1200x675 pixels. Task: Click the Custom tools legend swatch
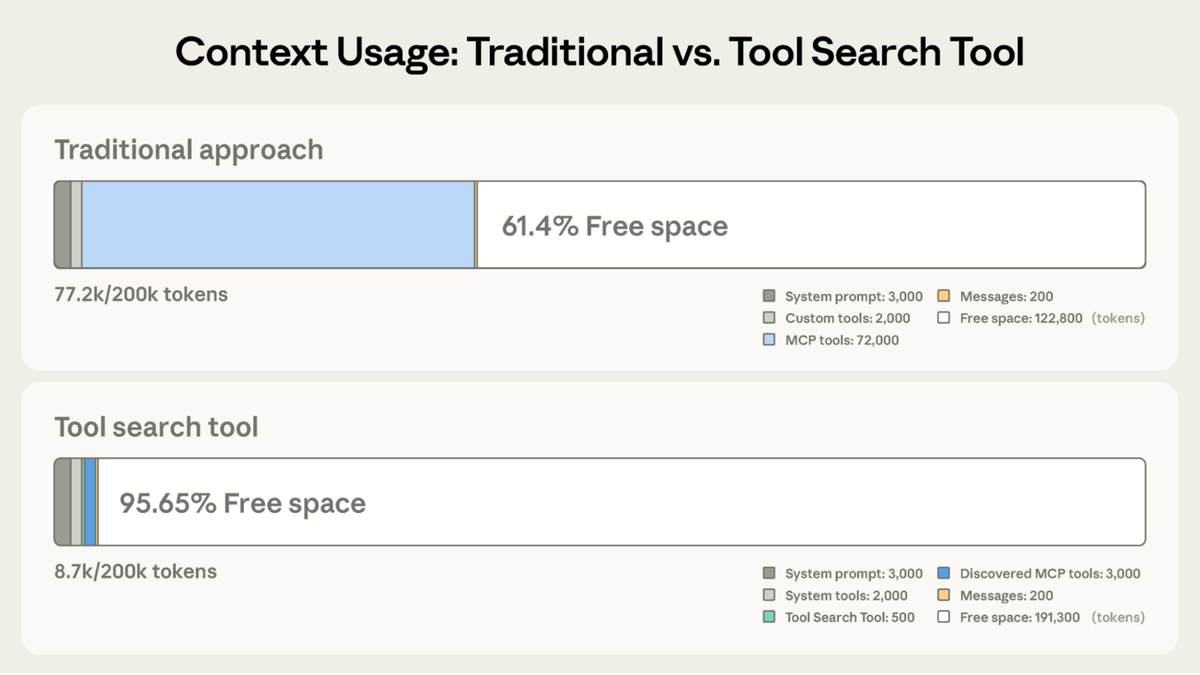tap(769, 318)
